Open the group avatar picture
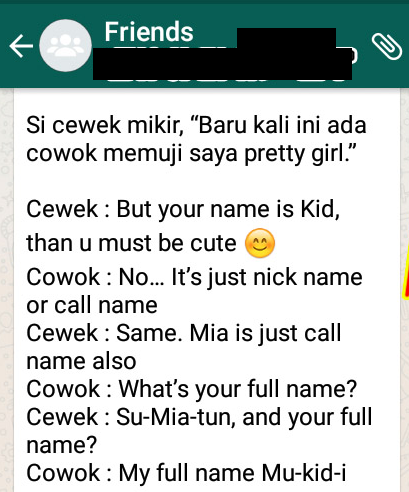This screenshot has height=492, width=409. (x=65, y=46)
